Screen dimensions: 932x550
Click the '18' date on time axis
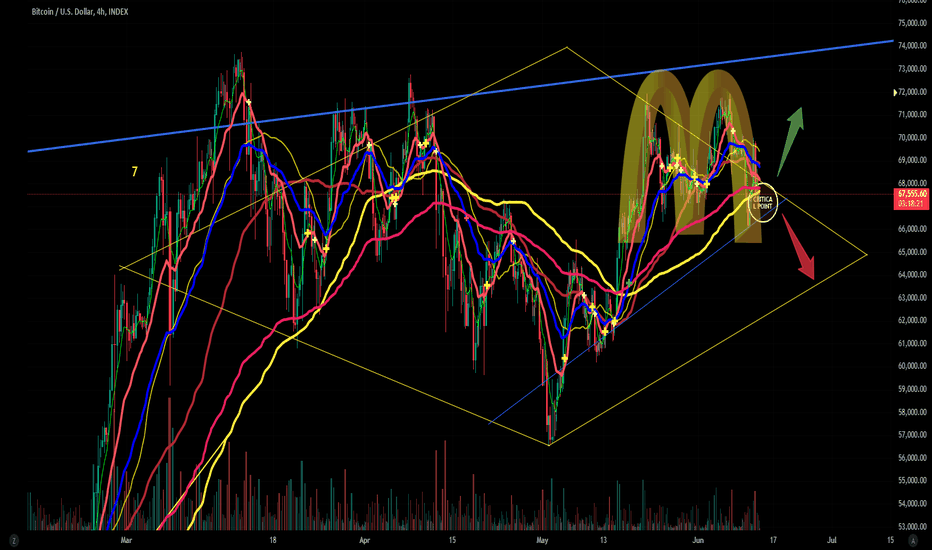point(273,540)
